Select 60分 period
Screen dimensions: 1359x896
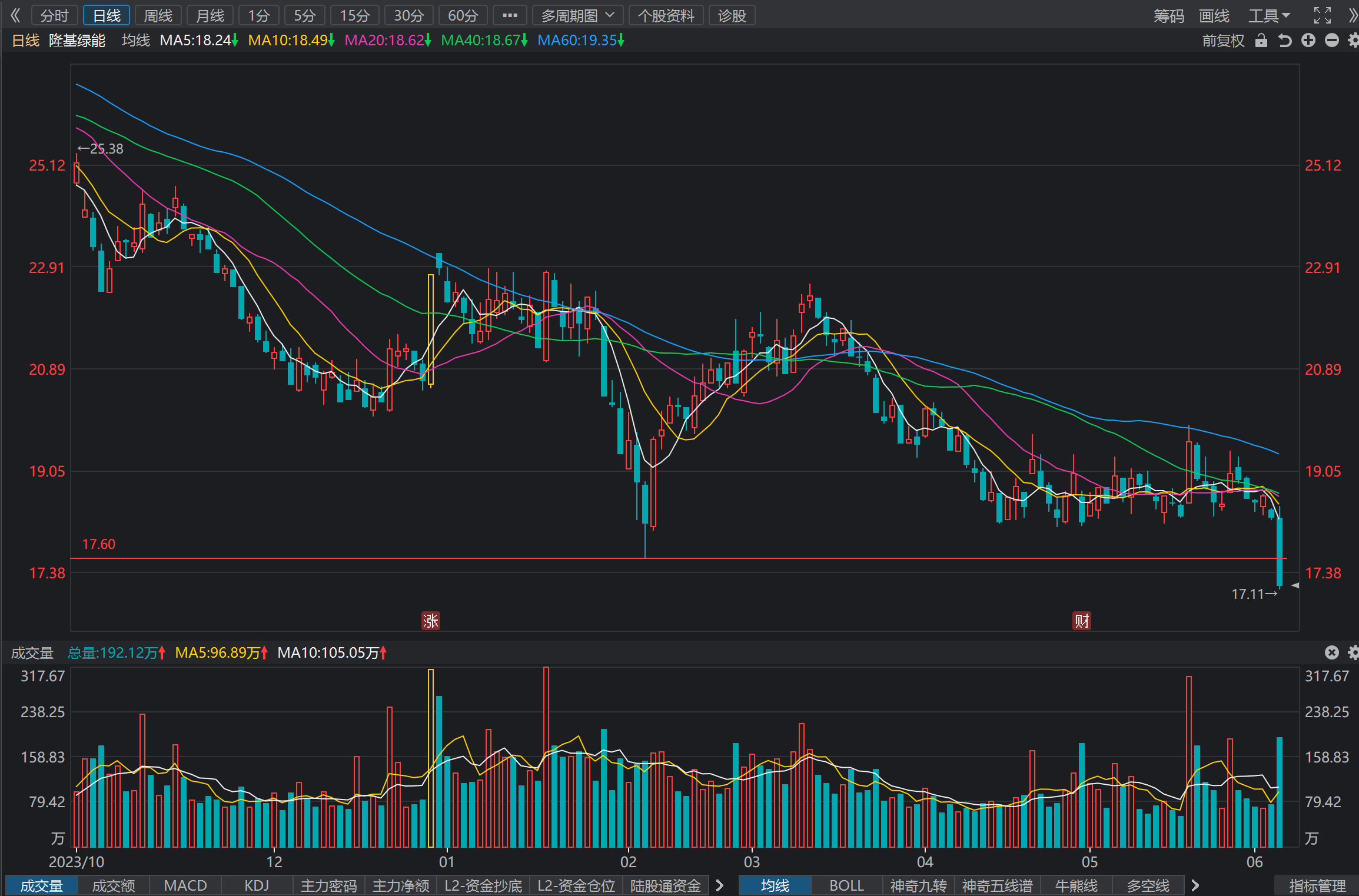(463, 15)
